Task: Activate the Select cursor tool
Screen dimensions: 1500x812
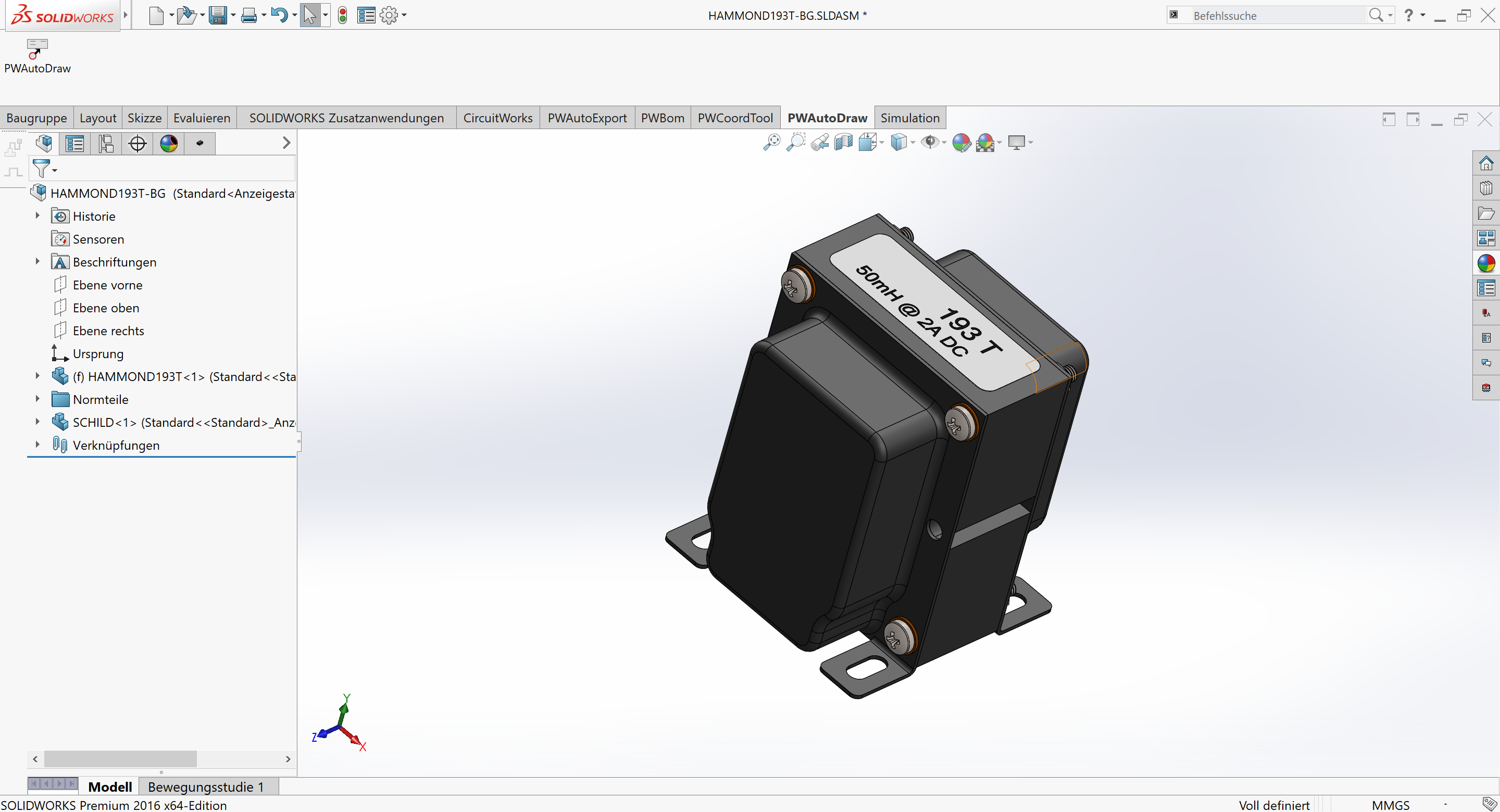Action: [309, 16]
